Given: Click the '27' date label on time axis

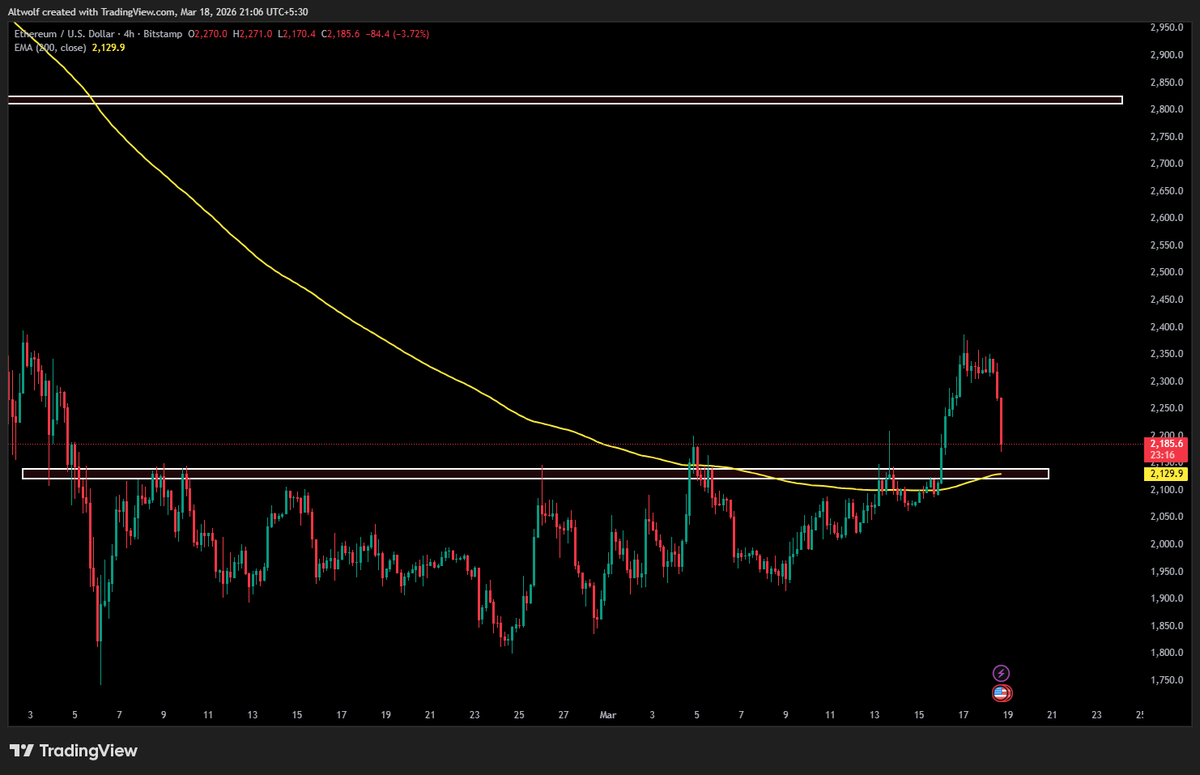Looking at the screenshot, I should pos(564,715).
